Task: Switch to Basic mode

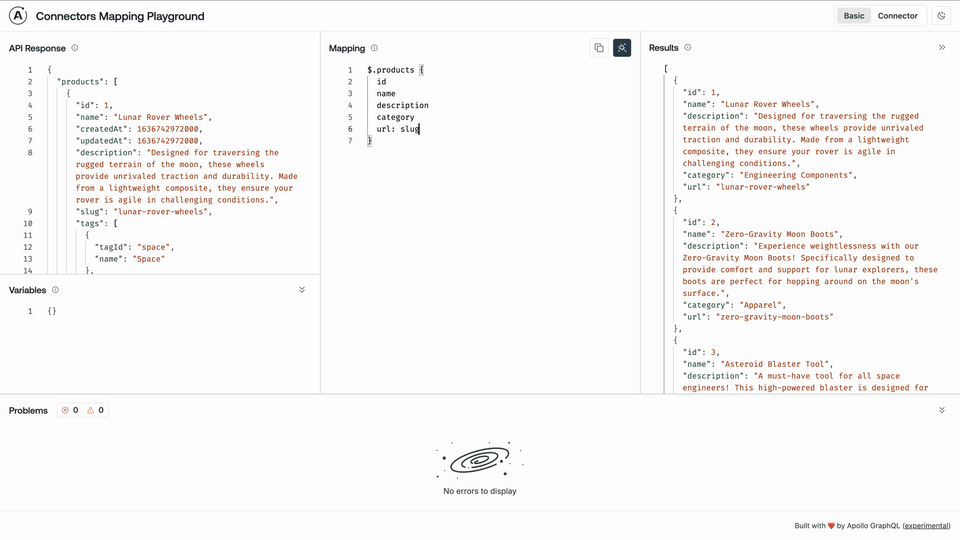Action: click(x=854, y=16)
